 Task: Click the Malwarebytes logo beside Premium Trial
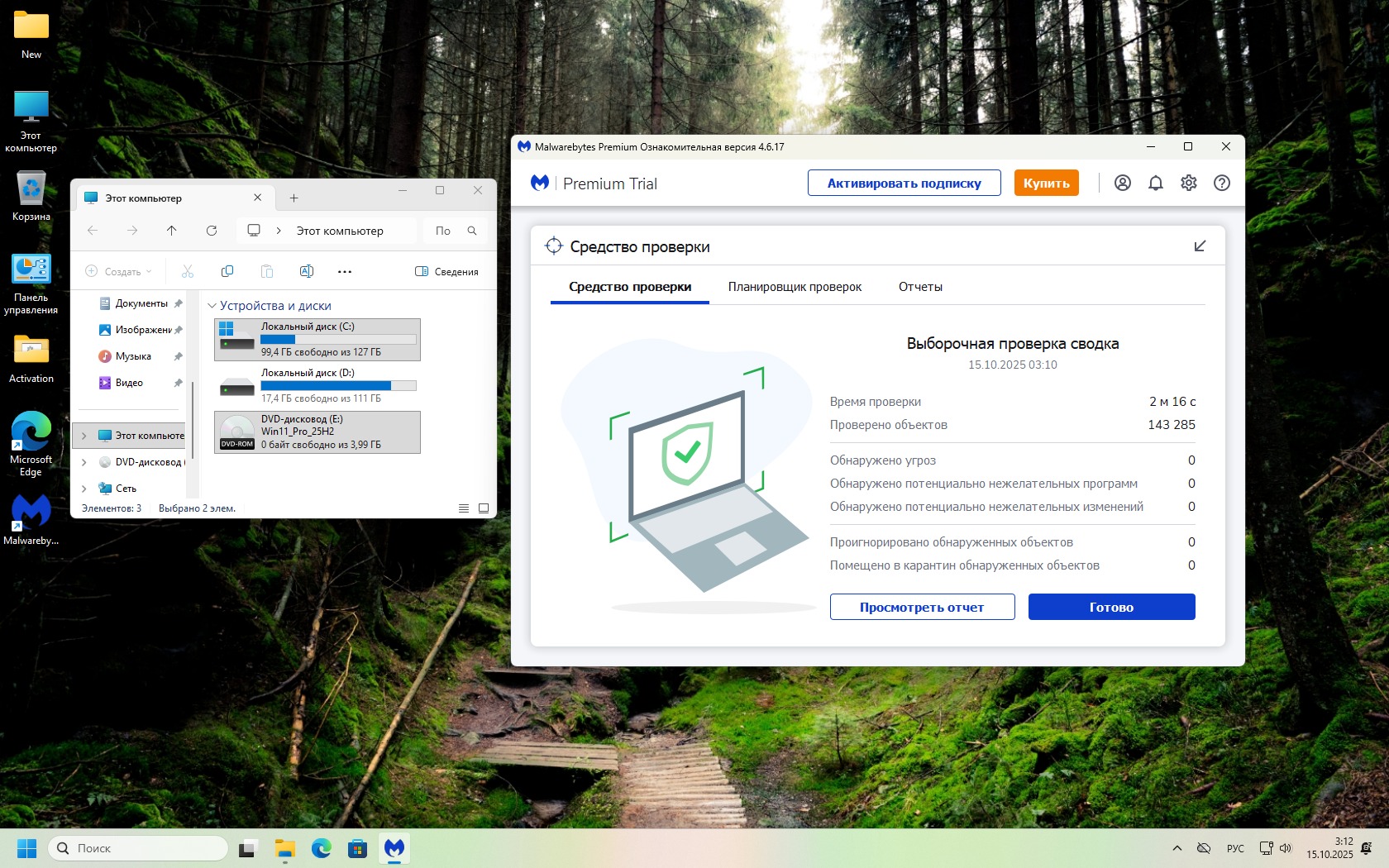540,183
